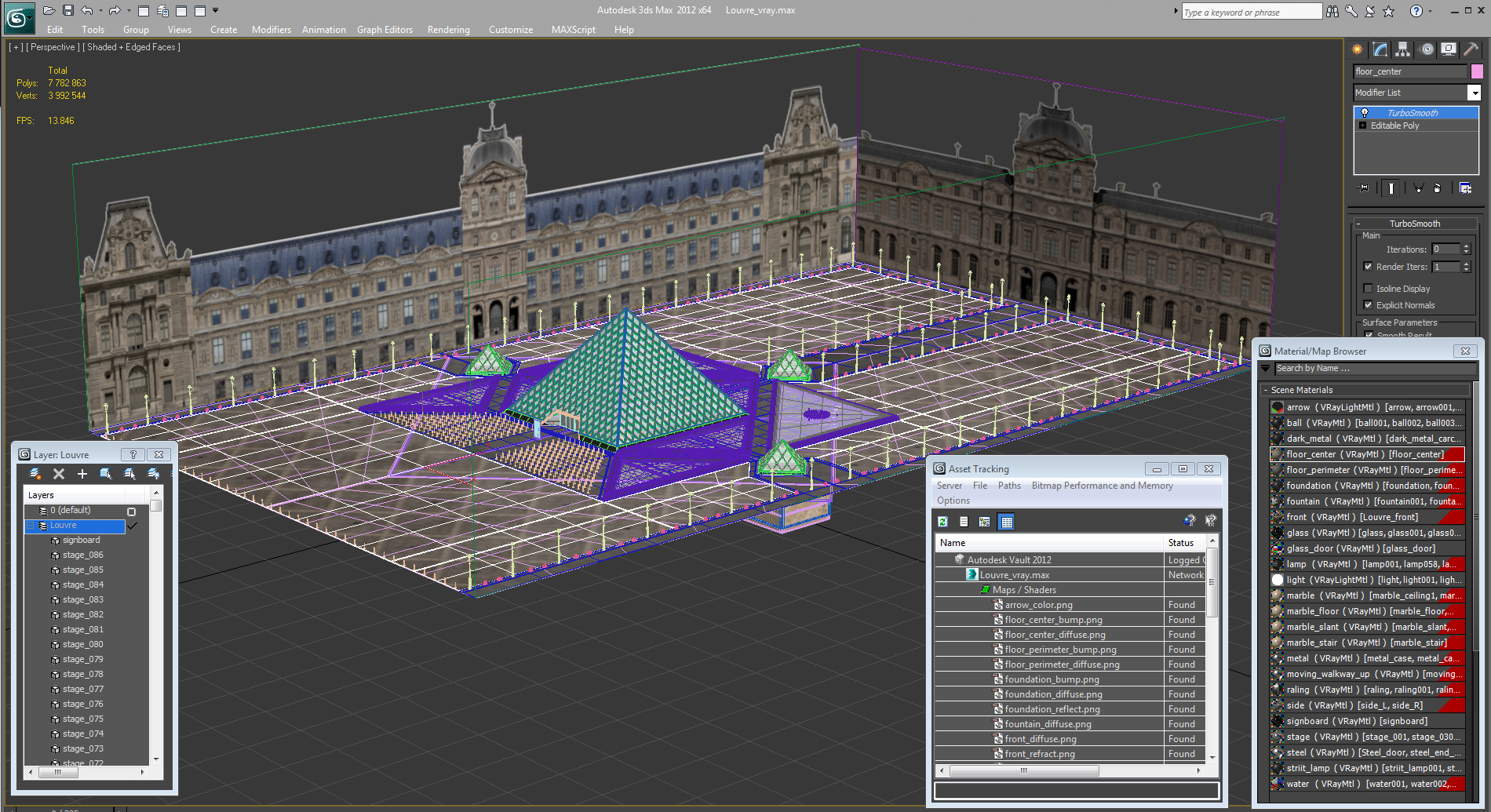Select the light VRayLightMtl material swatch
The width and height of the screenshot is (1491, 812).
point(1278,580)
